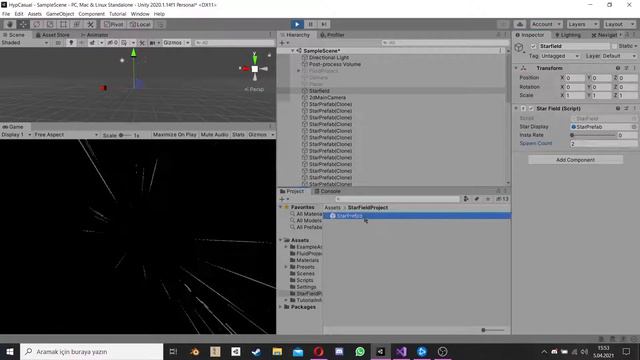Open Transform component preset icon
Screen dimensions: 640x360
pos(626,68)
